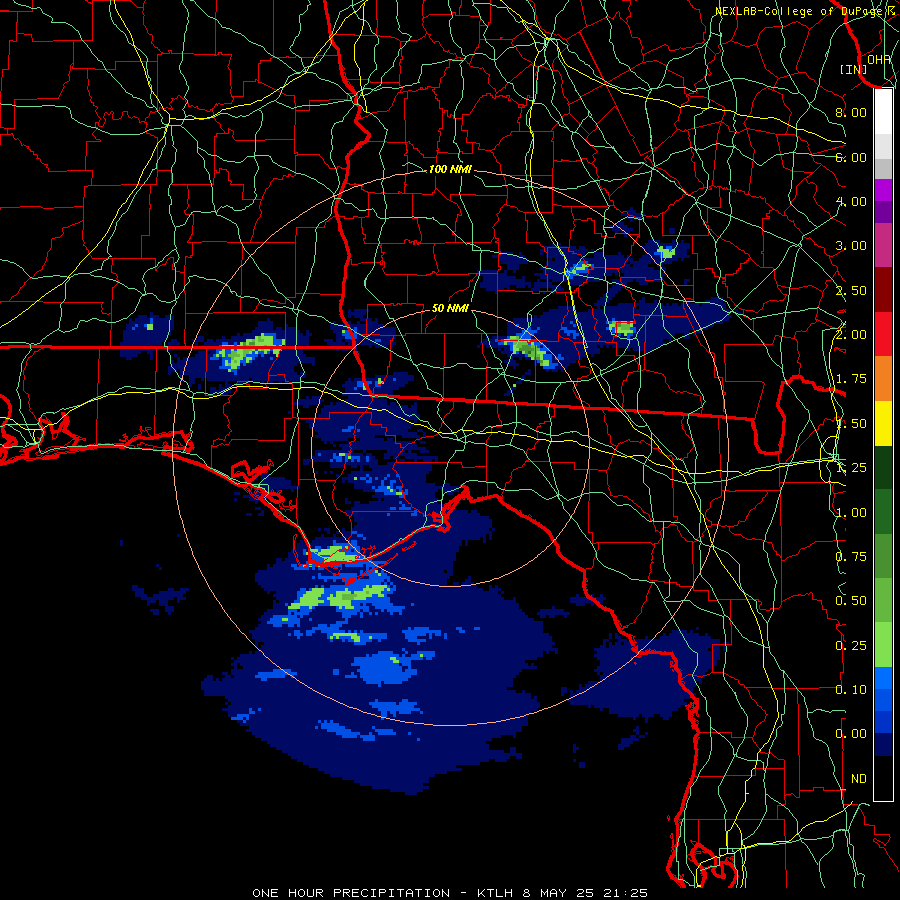Viewport: 900px width, 900px height.
Task: Click the 2.50 legend value
Action: (851, 290)
